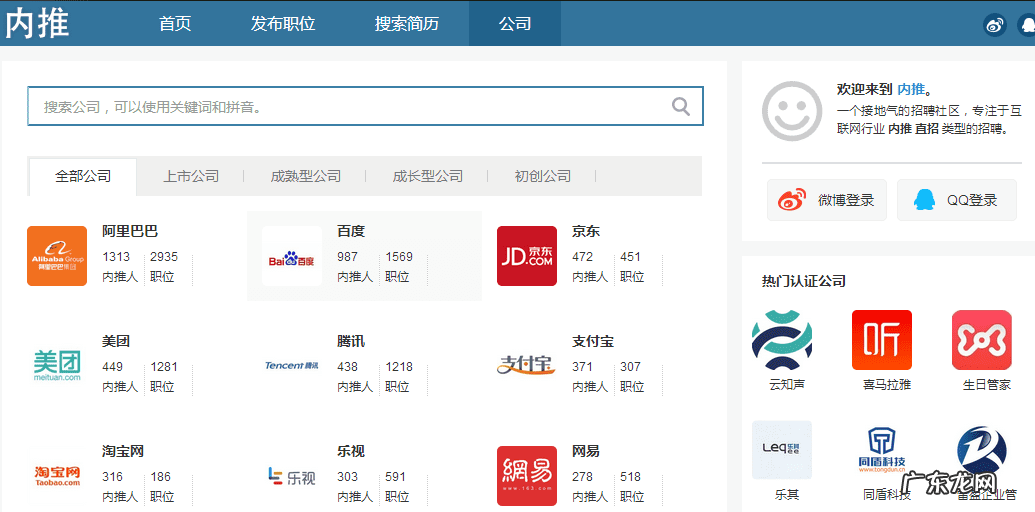Screen dimensions: 1035x512
Task: Open 发布职位 in the top navigation
Action: point(283,24)
